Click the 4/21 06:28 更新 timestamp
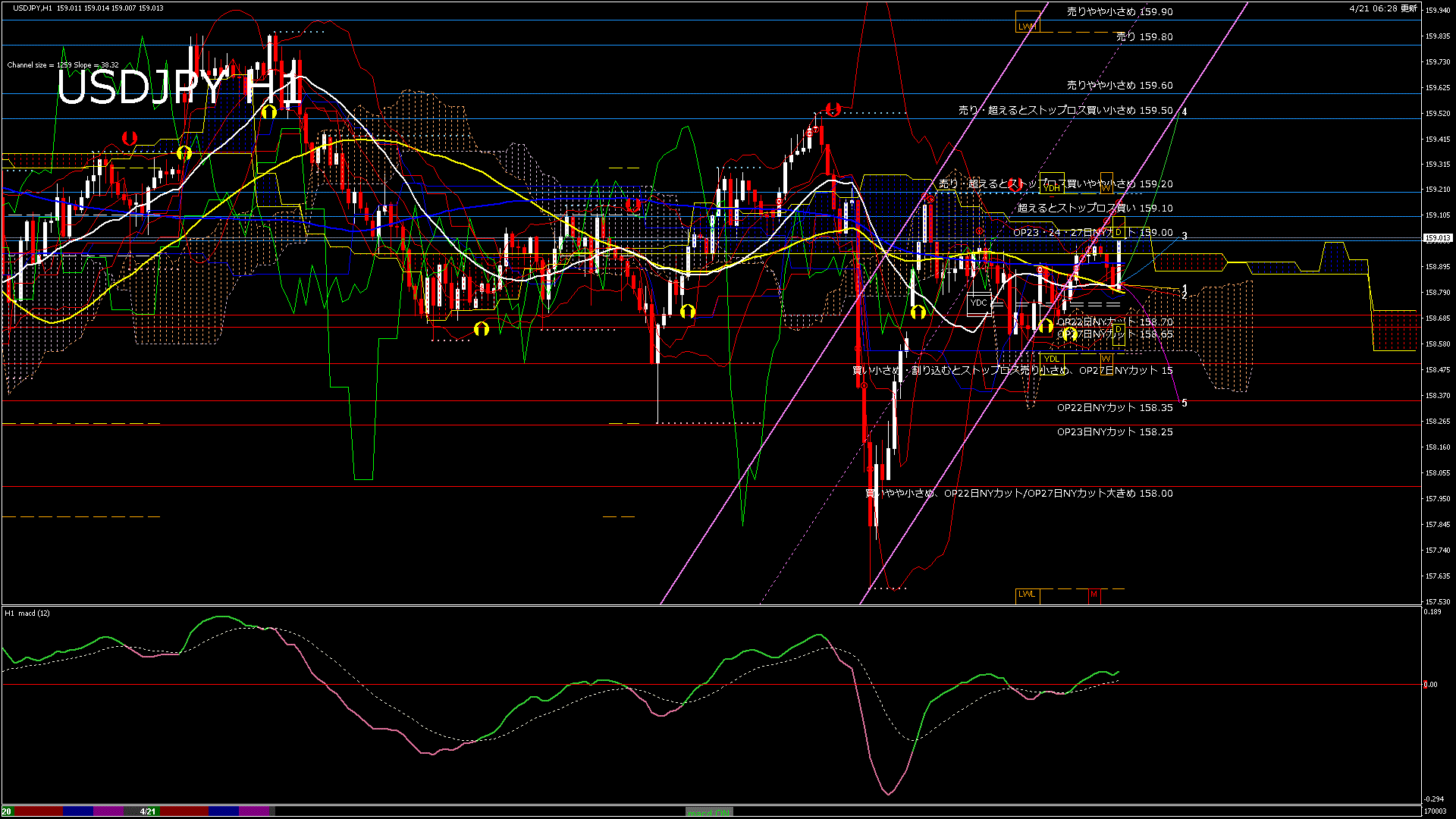1456x819 pixels. coord(1383,8)
